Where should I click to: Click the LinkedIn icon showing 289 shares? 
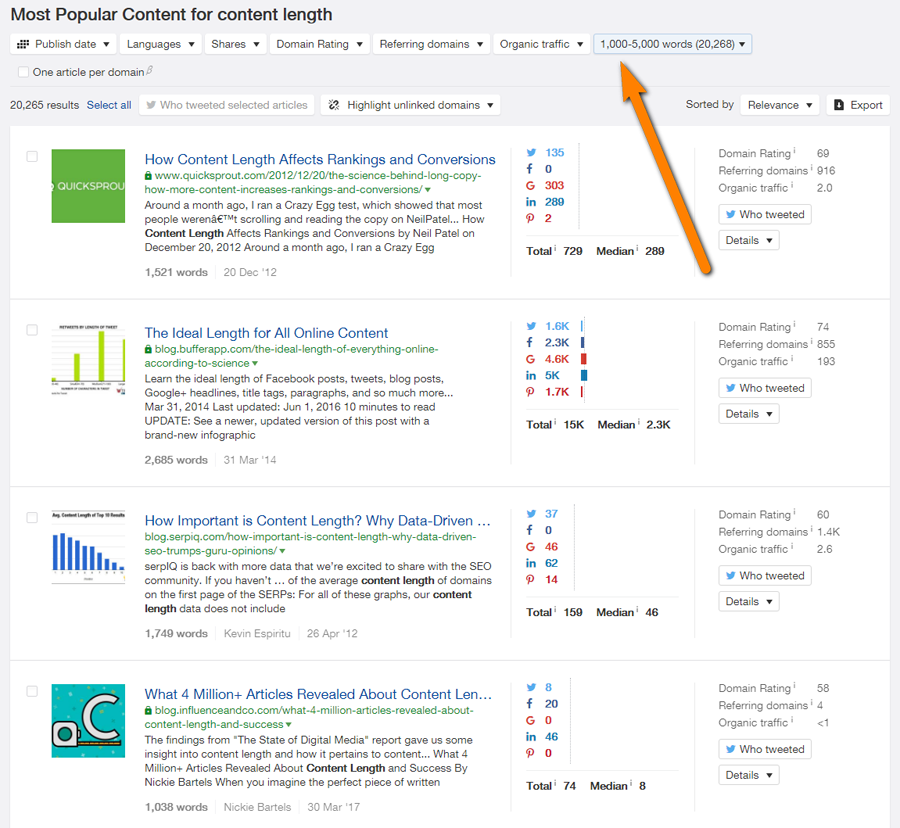[531, 202]
